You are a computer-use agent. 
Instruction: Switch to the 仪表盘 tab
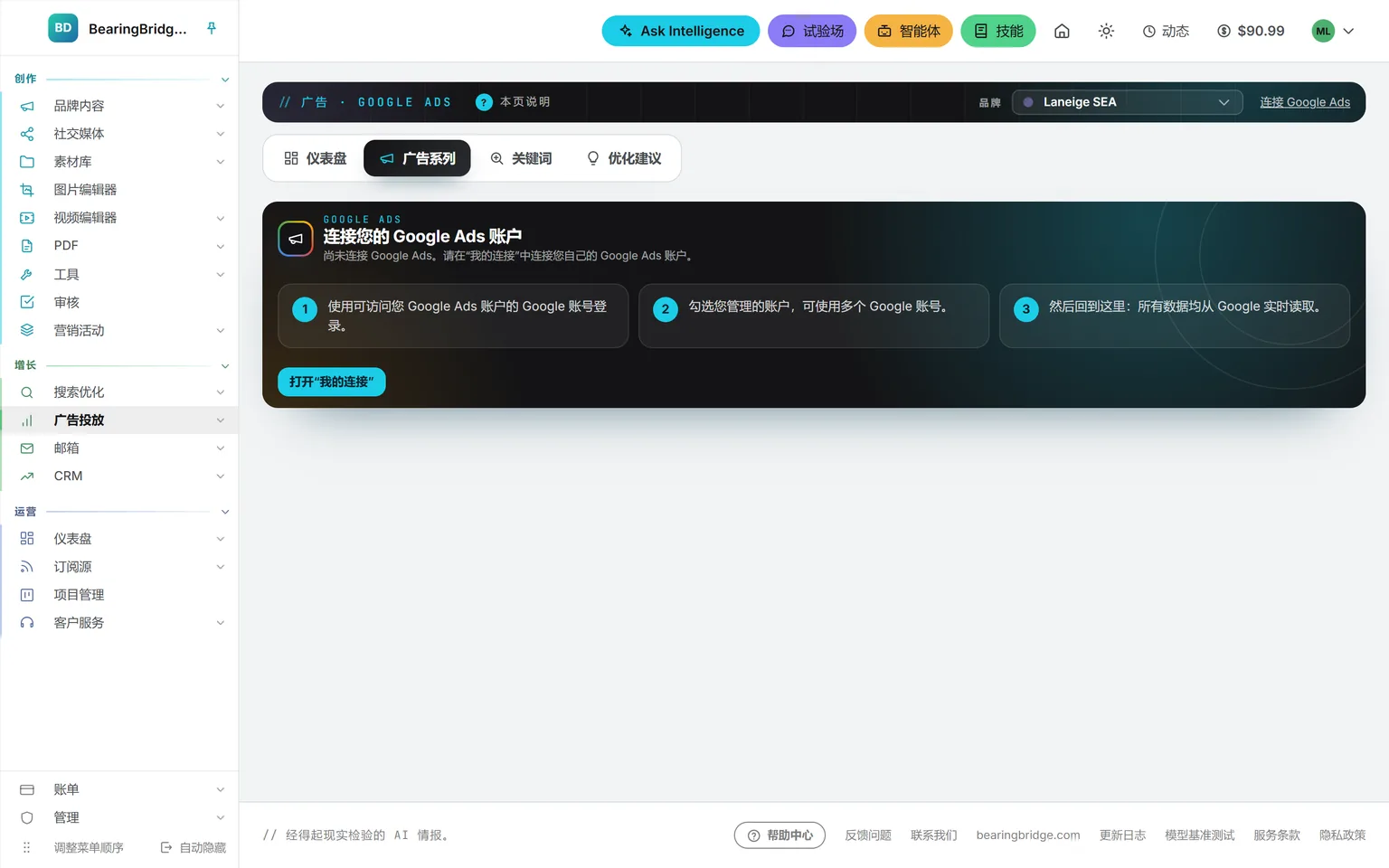pyautogui.click(x=316, y=158)
